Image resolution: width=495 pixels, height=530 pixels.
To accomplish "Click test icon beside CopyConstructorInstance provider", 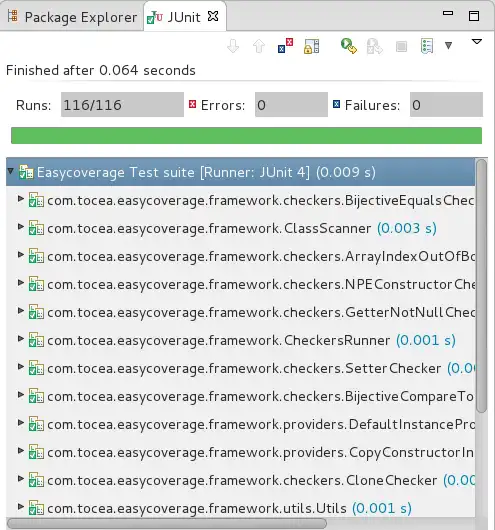I will coord(36,452).
